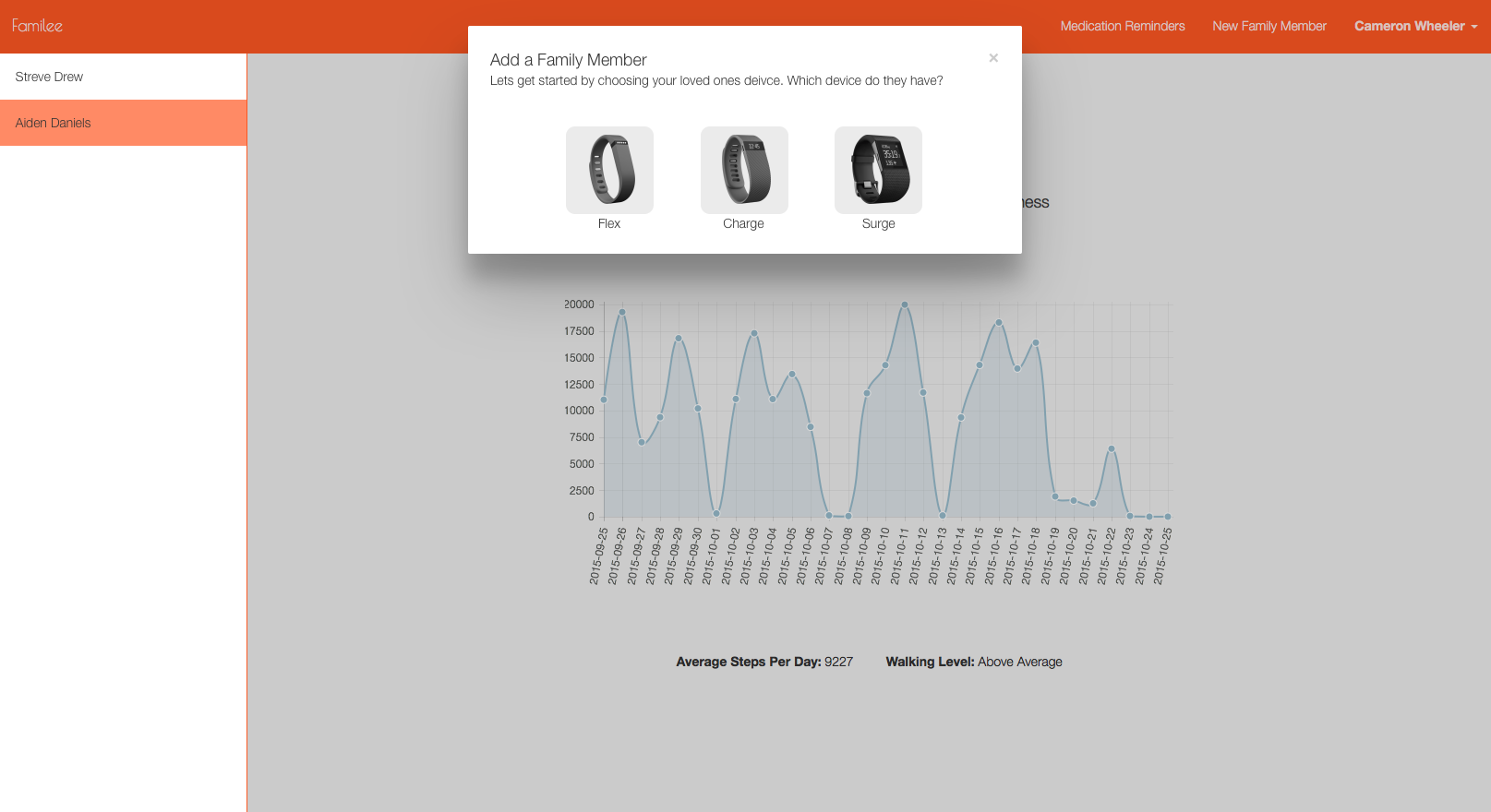The image size is (1491, 812).
Task: Click the 2015-09-25 x-axis date label
Action: (x=599, y=556)
